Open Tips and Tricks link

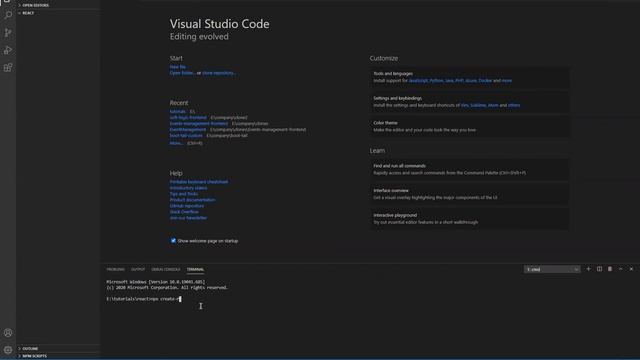coord(184,194)
